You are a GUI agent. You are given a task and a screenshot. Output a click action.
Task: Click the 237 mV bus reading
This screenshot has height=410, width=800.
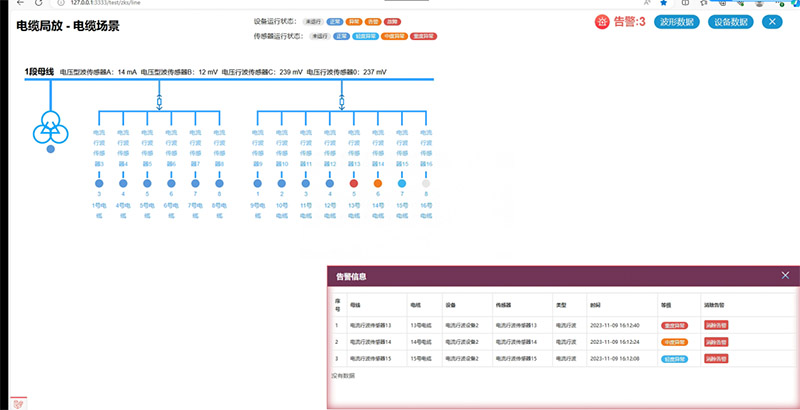(346, 72)
